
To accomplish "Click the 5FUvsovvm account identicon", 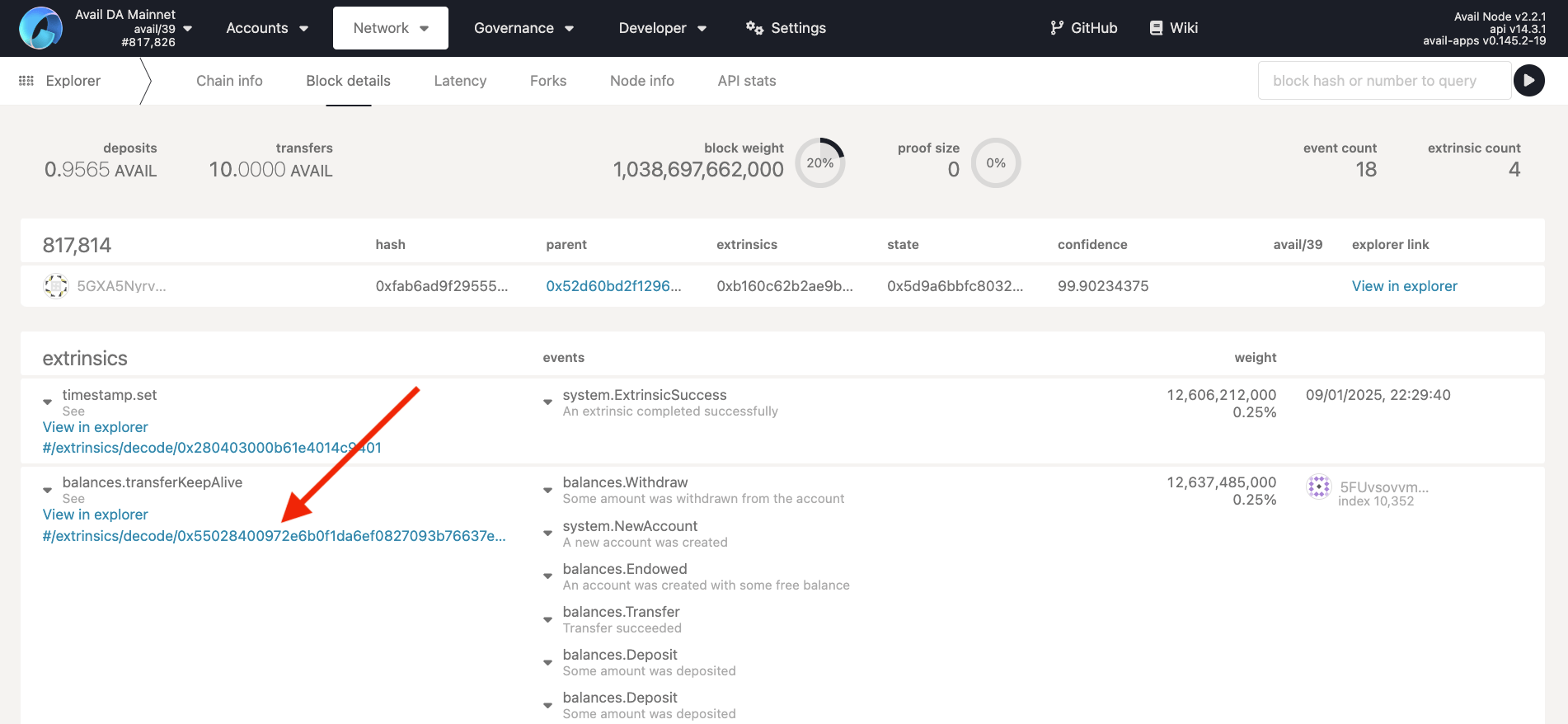I will coord(1319,487).
